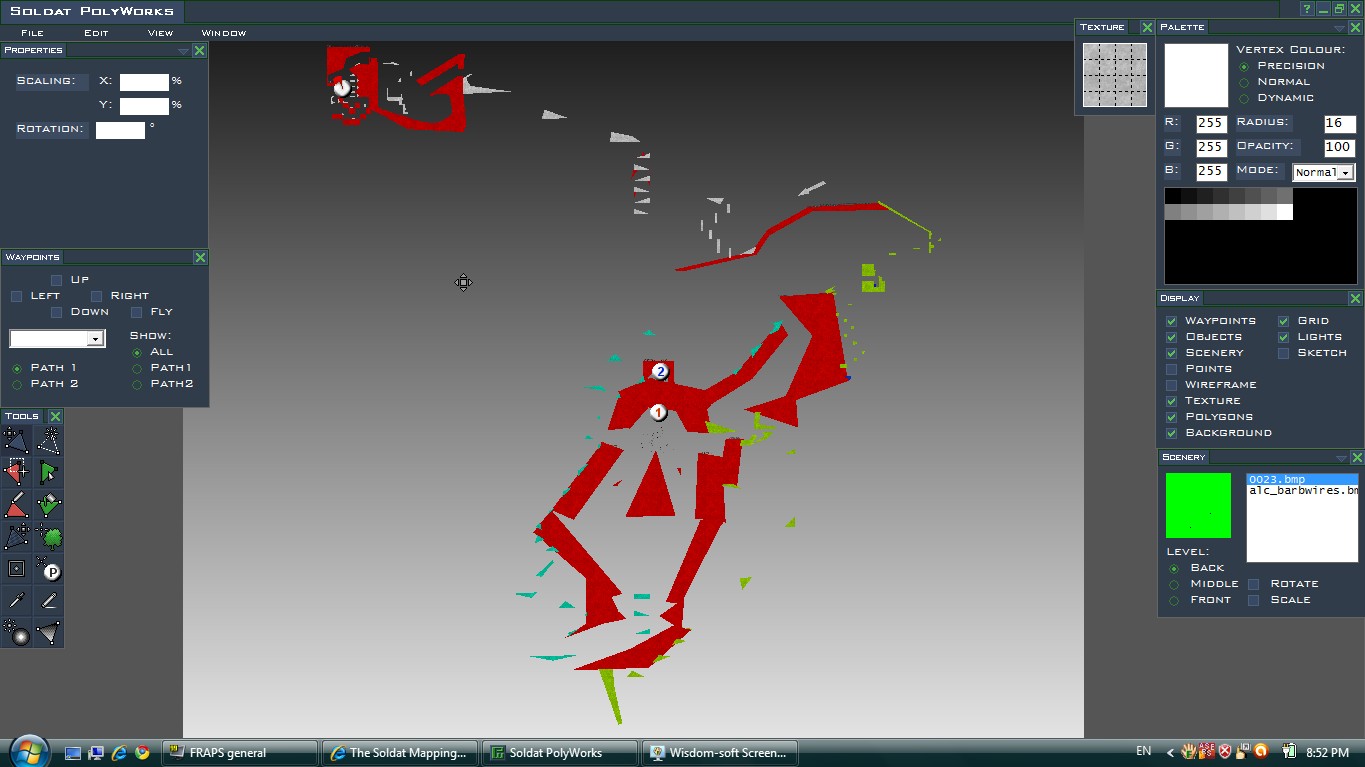Open the Waypoints panel dropdown list

click(x=95, y=340)
